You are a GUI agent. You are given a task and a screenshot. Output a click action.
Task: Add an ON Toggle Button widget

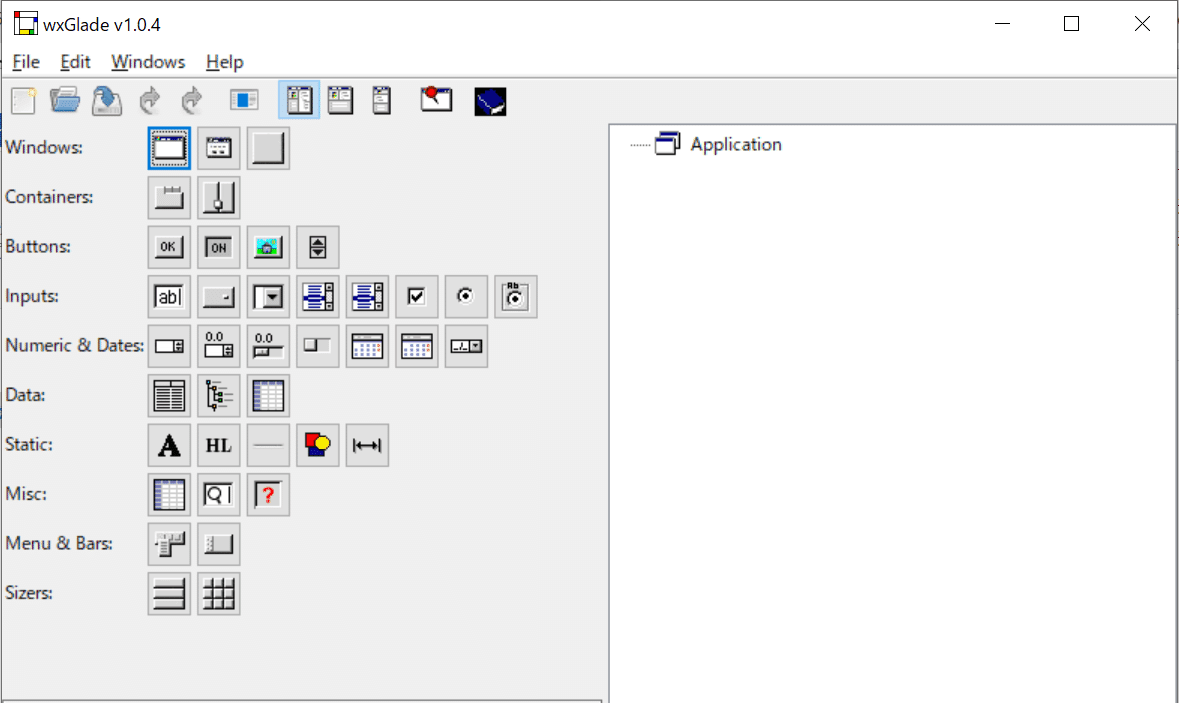pyautogui.click(x=219, y=247)
